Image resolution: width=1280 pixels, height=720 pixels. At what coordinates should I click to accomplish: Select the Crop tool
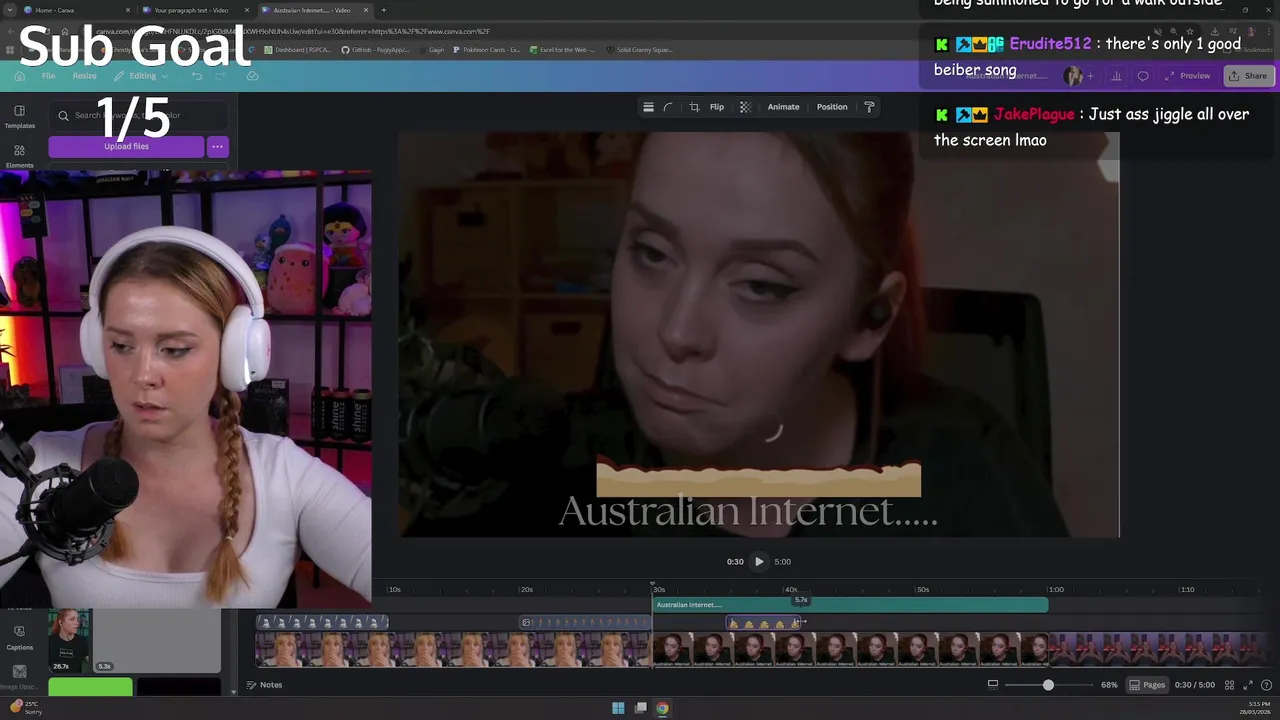pos(694,107)
